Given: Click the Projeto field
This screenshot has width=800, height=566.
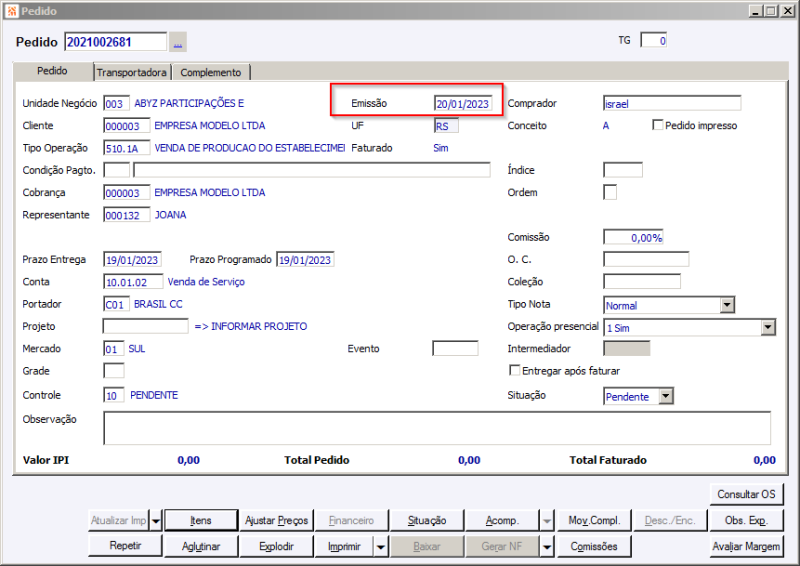Looking at the screenshot, I should 145,326.
